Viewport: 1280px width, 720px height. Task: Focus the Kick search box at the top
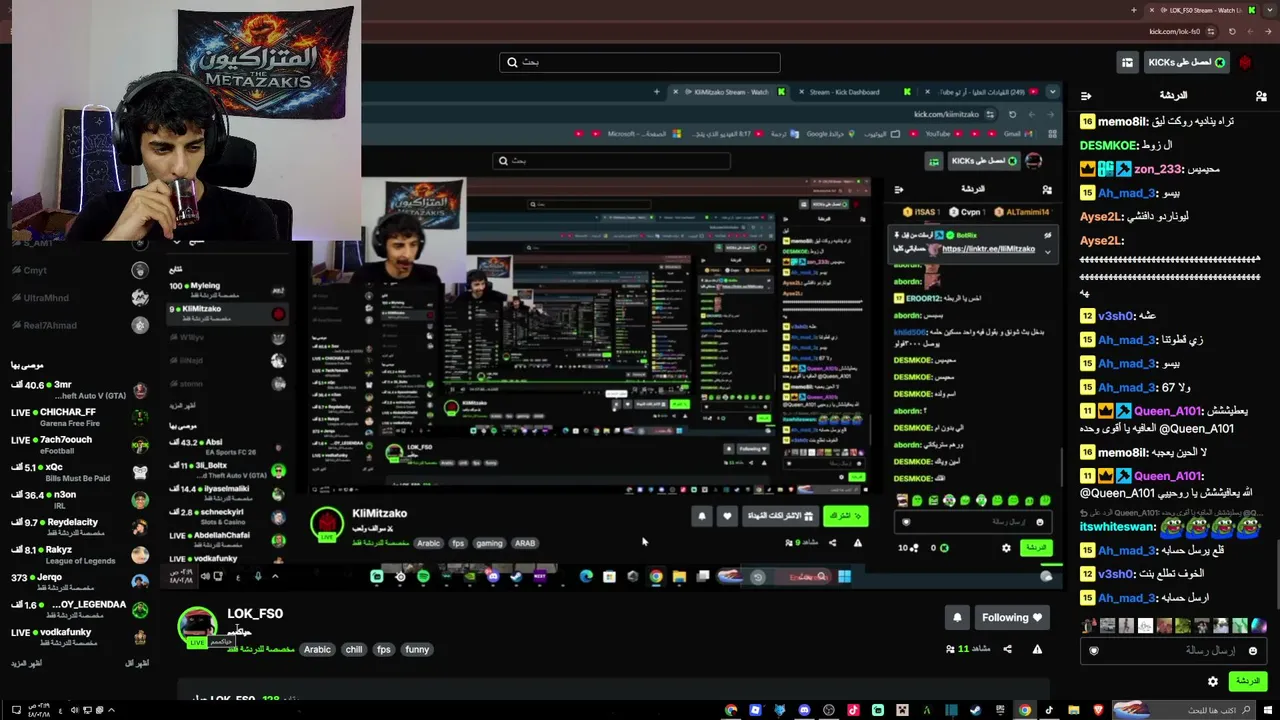pyautogui.click(x=640, y=62)
